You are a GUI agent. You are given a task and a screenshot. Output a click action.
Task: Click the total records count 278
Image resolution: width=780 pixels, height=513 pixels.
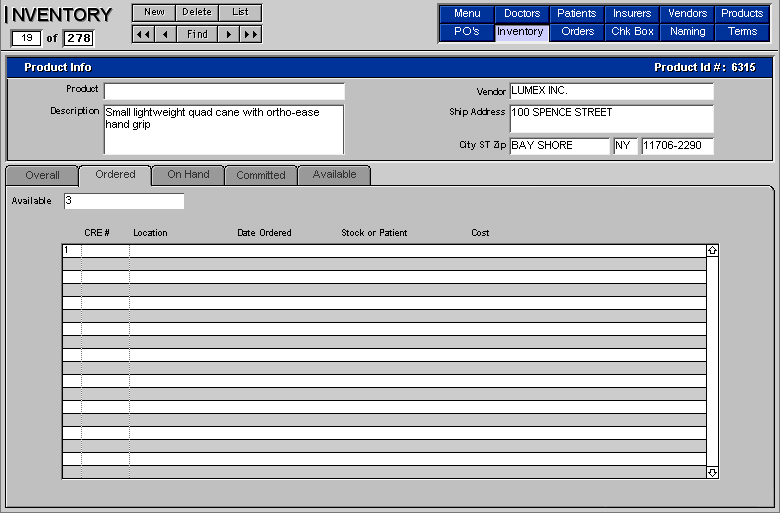pyautogui.click(x=79, y=38)
